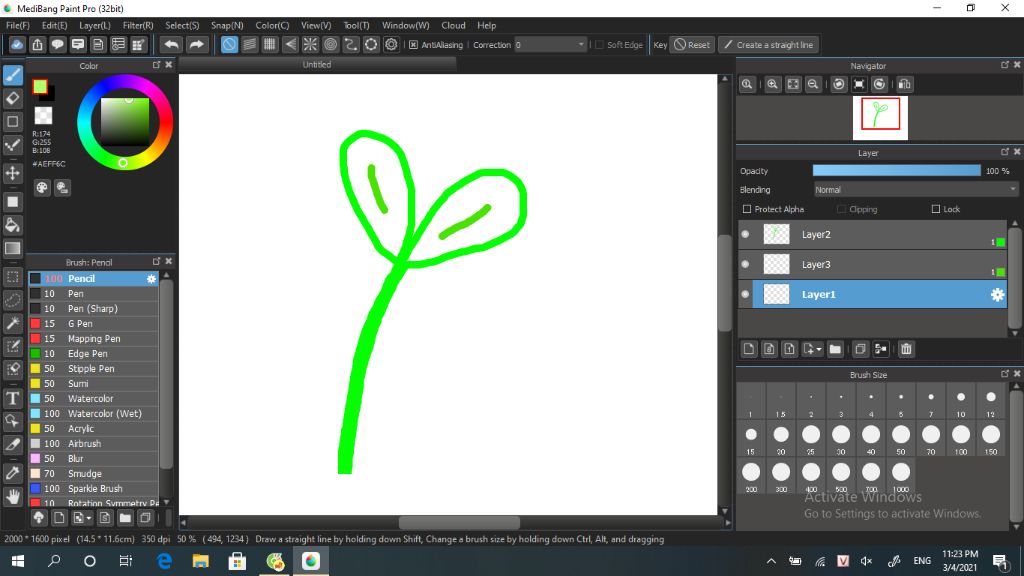Click the transparent color swatch
1024x576 pixels.
point(43,116)
